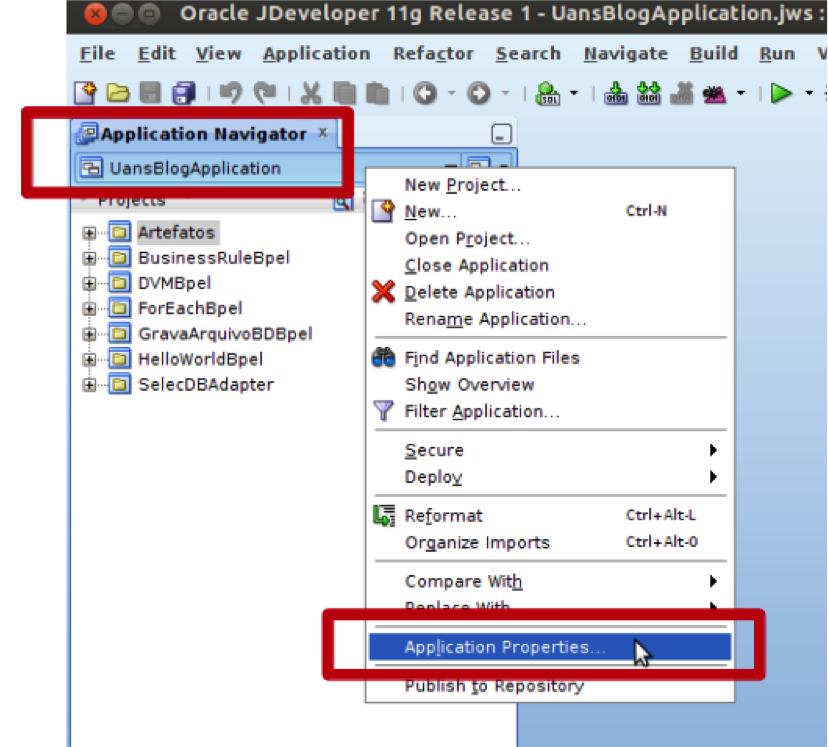Select Filter Application... menu entry

point(550,411)
